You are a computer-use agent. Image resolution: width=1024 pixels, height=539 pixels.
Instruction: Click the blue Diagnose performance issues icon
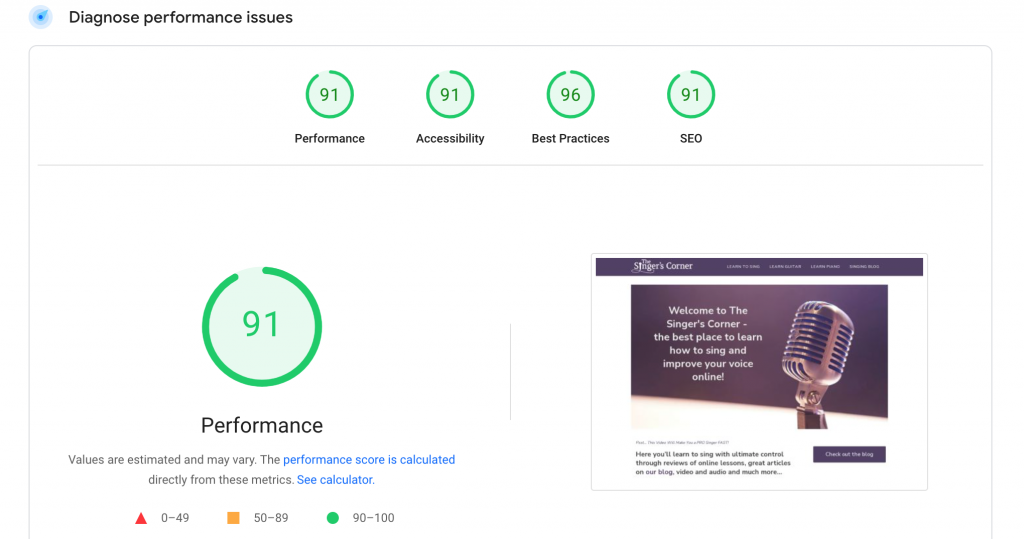pos(40,17)
